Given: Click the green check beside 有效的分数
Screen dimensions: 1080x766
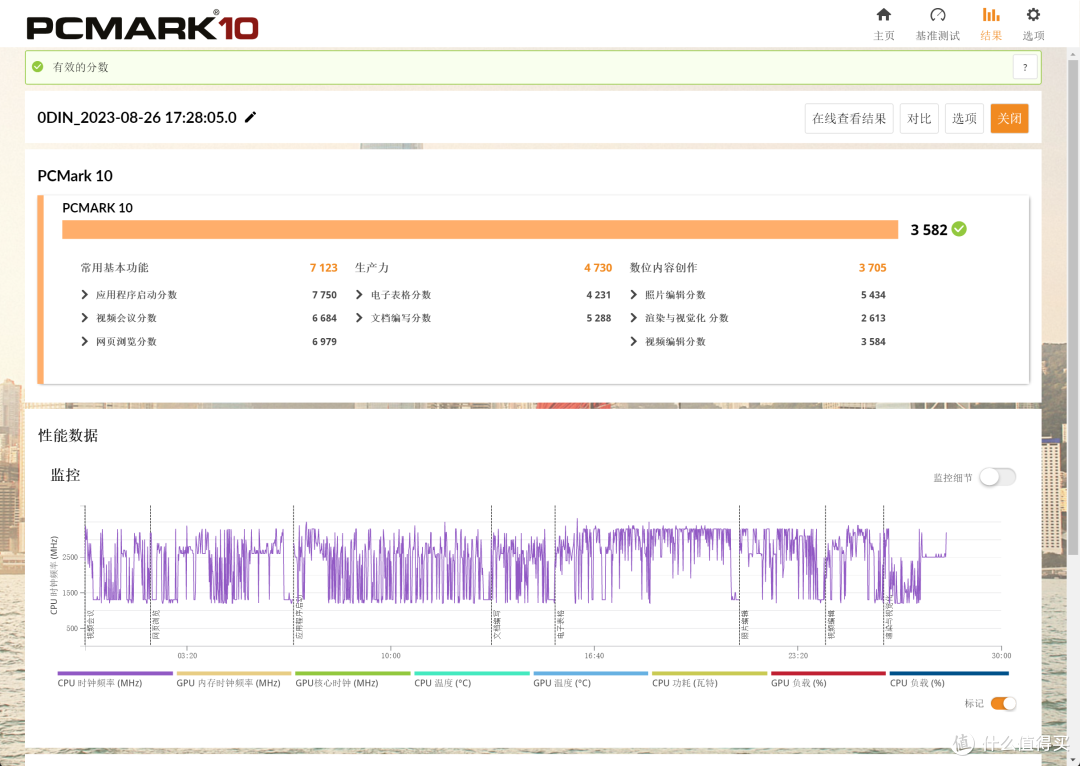Looking at the screenshot, I should tap(38, 67).
